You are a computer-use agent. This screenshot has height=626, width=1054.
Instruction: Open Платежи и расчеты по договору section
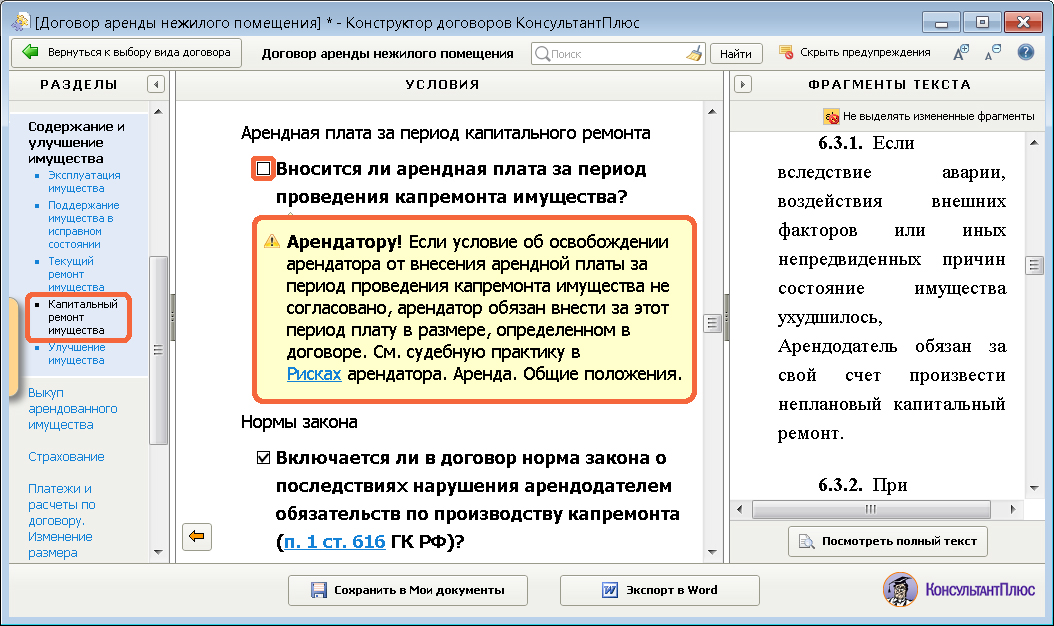tap(62, 520)
